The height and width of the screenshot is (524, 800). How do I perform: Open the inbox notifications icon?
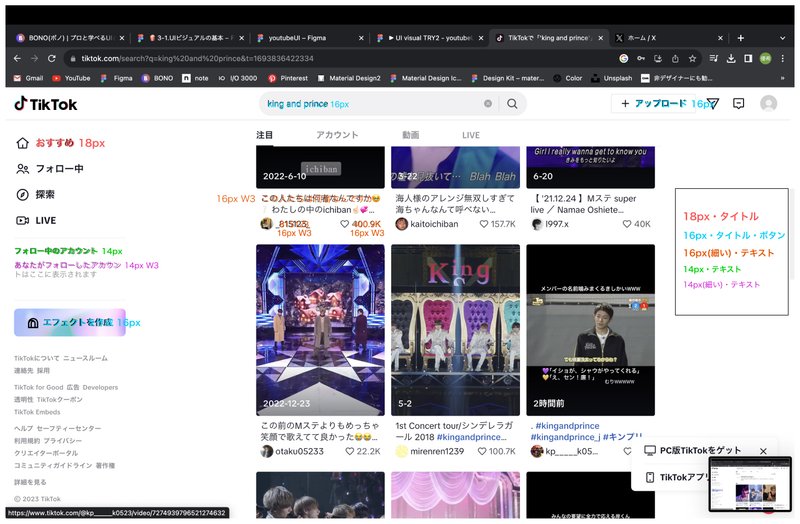(738, 104)
